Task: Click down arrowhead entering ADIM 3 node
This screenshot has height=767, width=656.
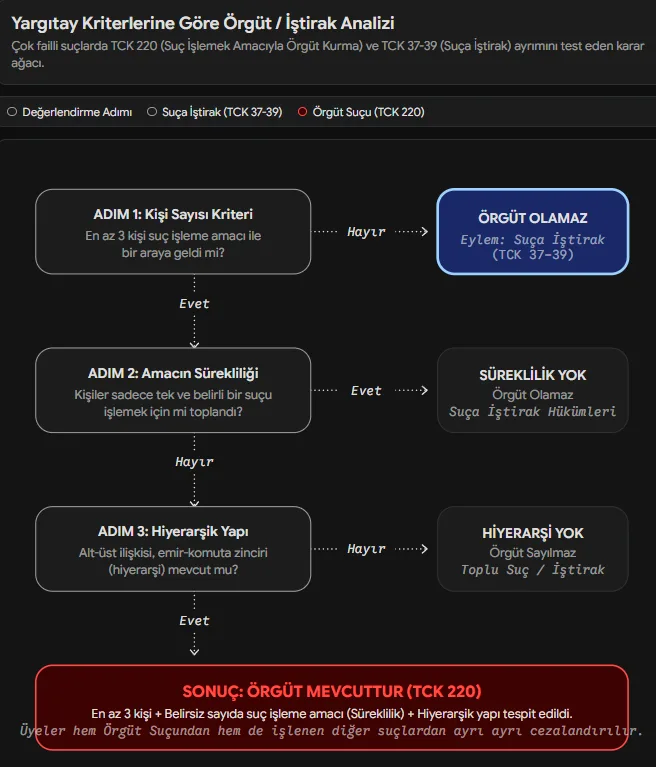Action: 194,503
